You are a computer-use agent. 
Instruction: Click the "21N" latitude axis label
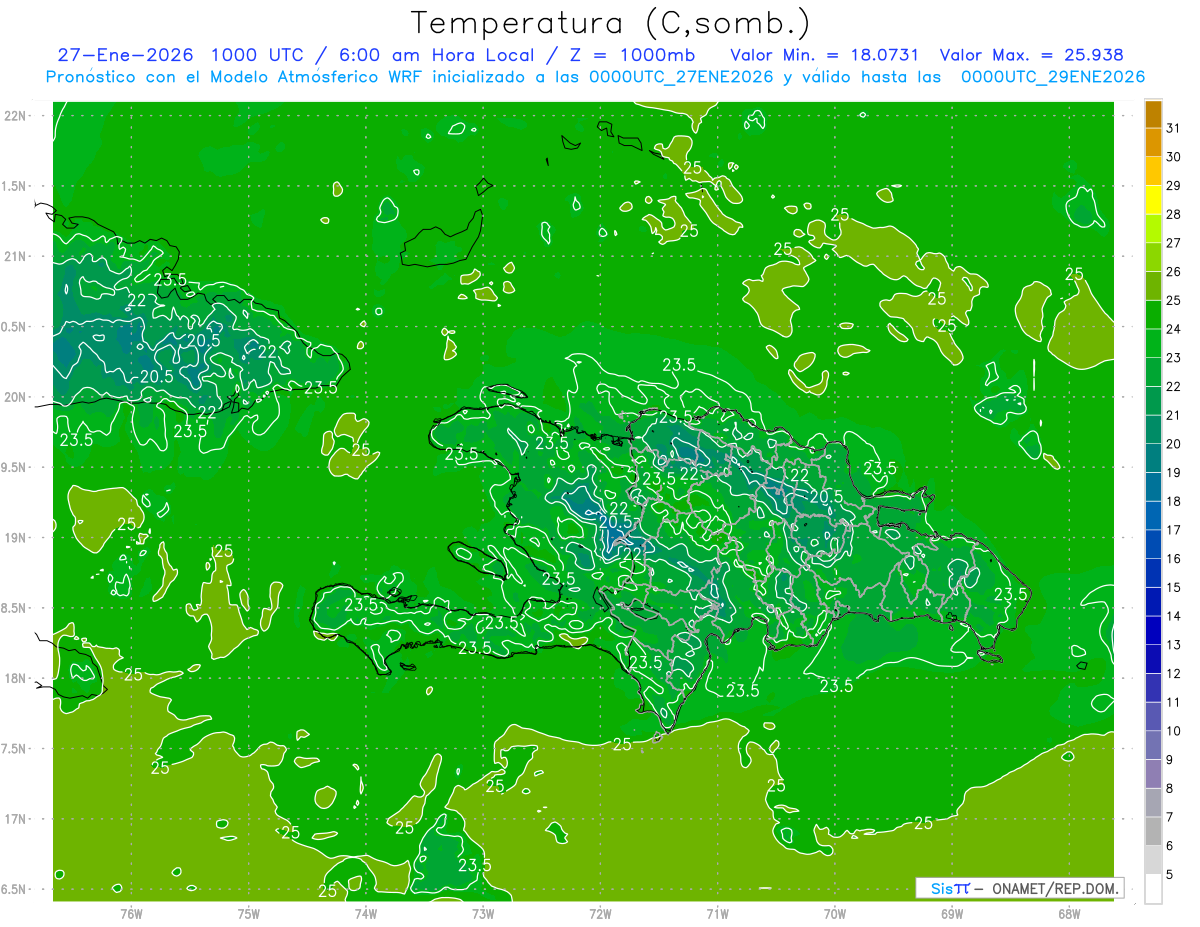[16, 256]
